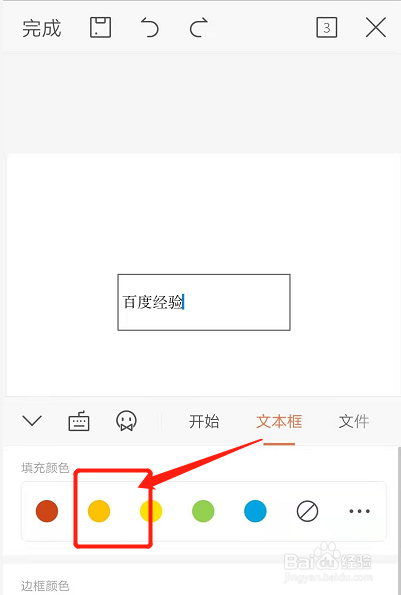The image size is (401, 595).
Task: Apply the blue fill color
Action: [x=255, y=511]
